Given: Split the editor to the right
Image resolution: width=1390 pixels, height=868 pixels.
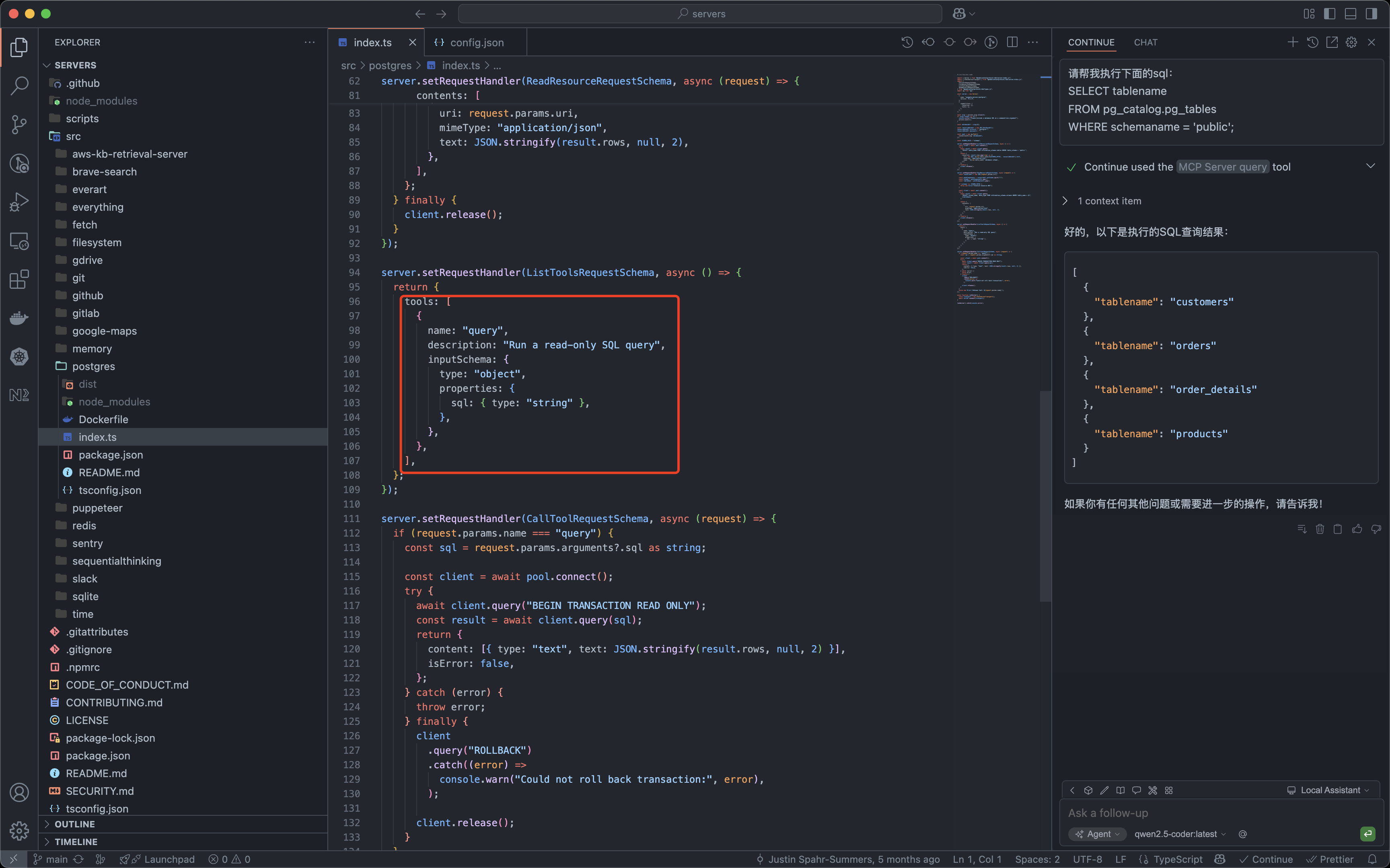Looking at the screenshot, I should tap(1012, 42).
